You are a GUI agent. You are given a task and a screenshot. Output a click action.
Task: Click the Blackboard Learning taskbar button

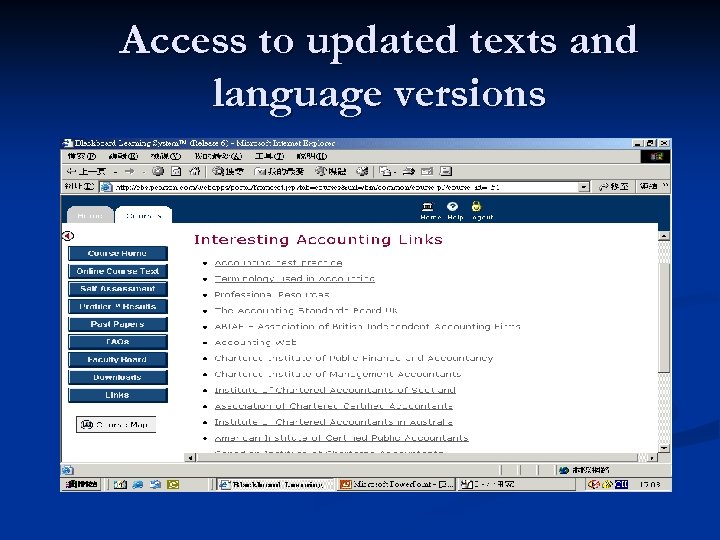coord(275,484)
